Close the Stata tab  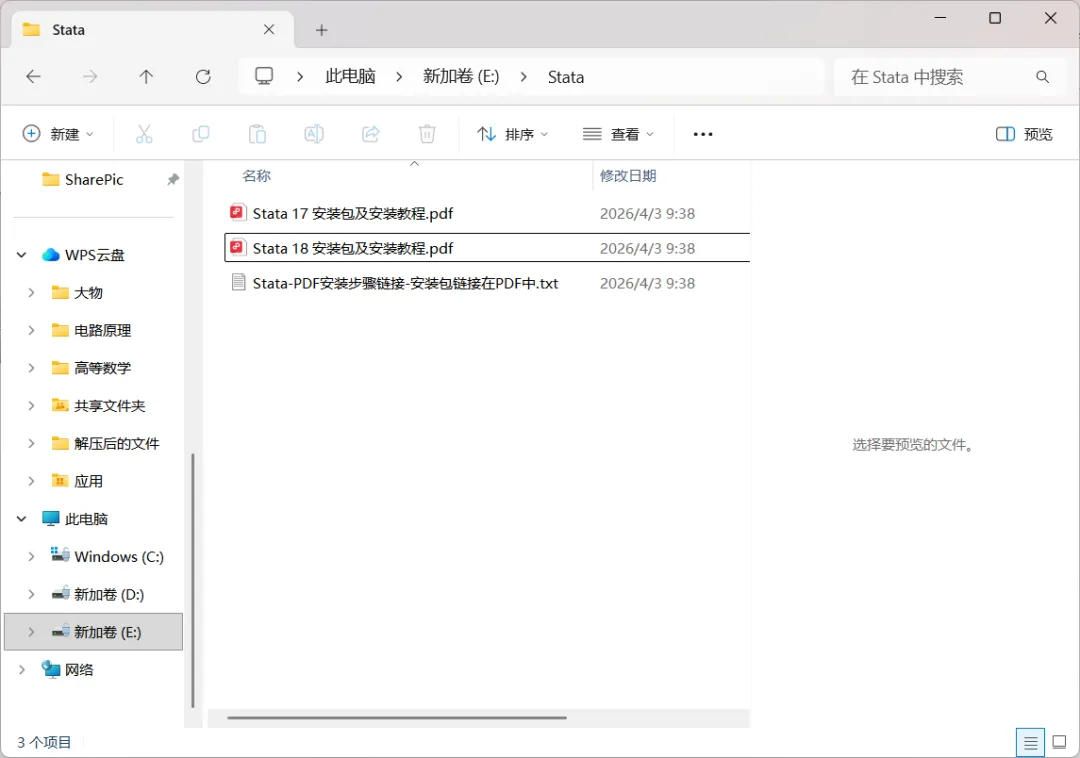(x=269, y=30)
